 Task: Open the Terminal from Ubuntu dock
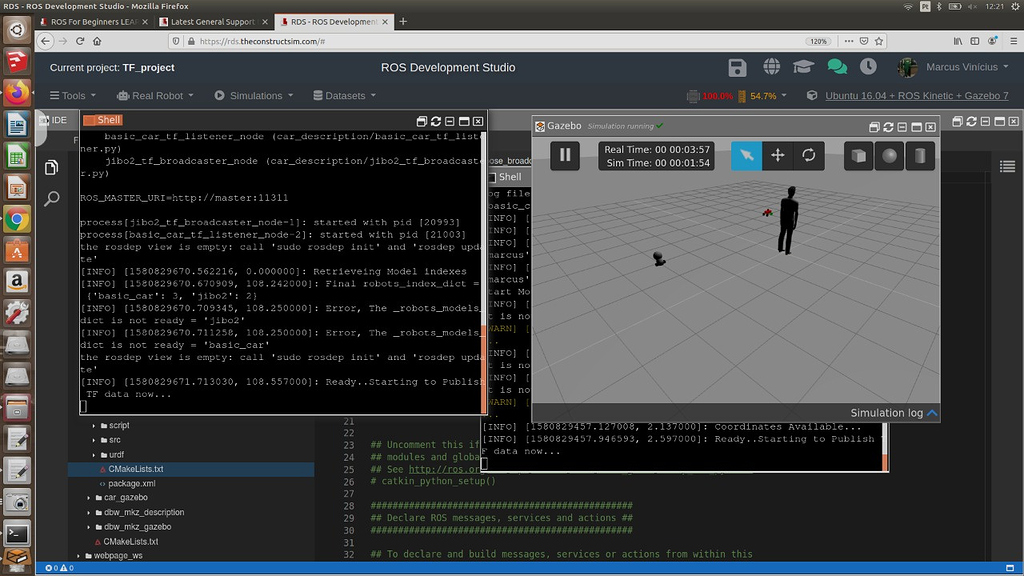click(17, 534)
